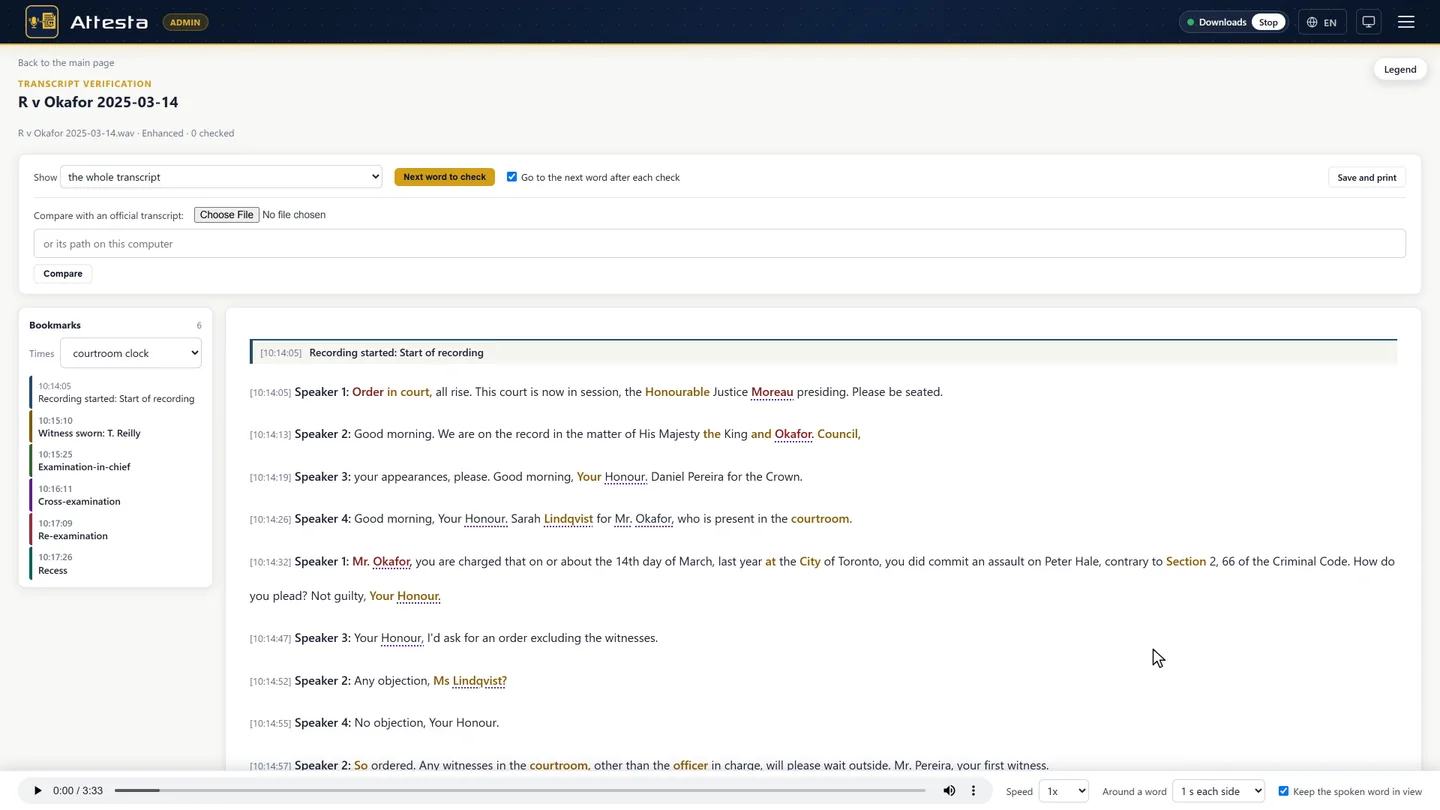Viewport: 1440px width, 810px height.
Task: Go back to the main page
Action: 66,63
